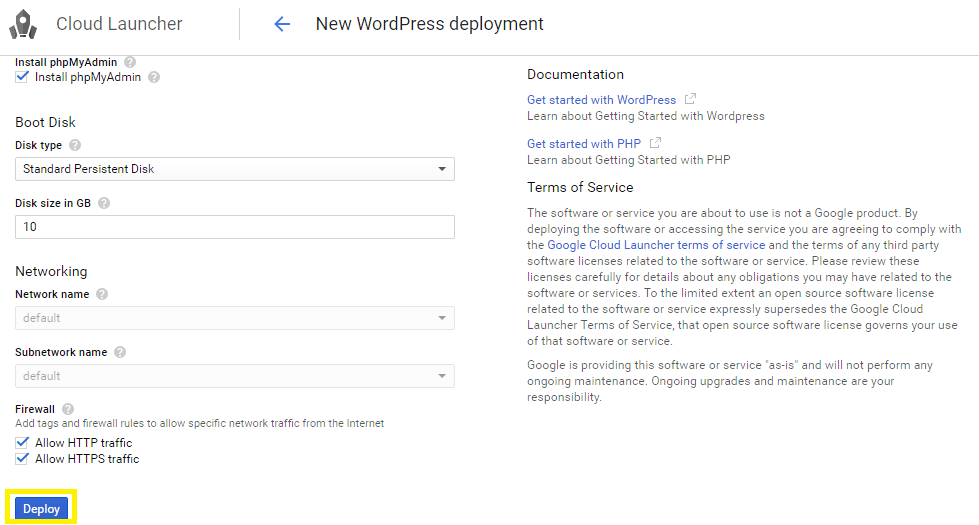
Task: Go back using the blue arrow
Action: 282,24
